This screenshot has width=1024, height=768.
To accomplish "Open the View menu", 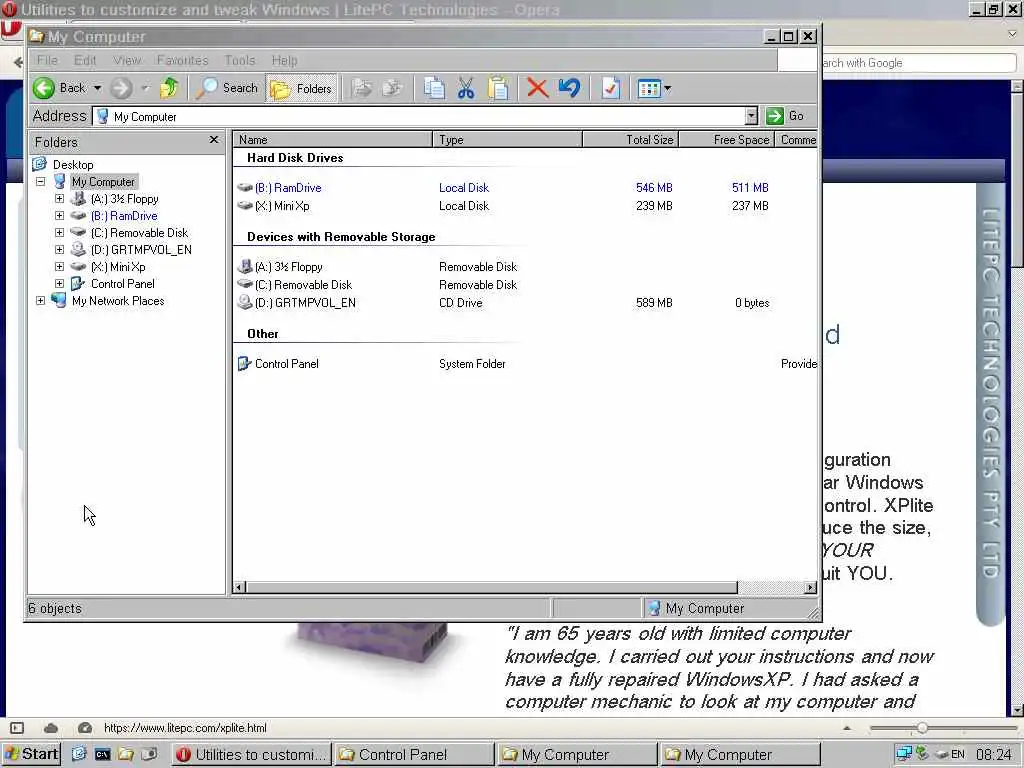I will tap(127, 60).
